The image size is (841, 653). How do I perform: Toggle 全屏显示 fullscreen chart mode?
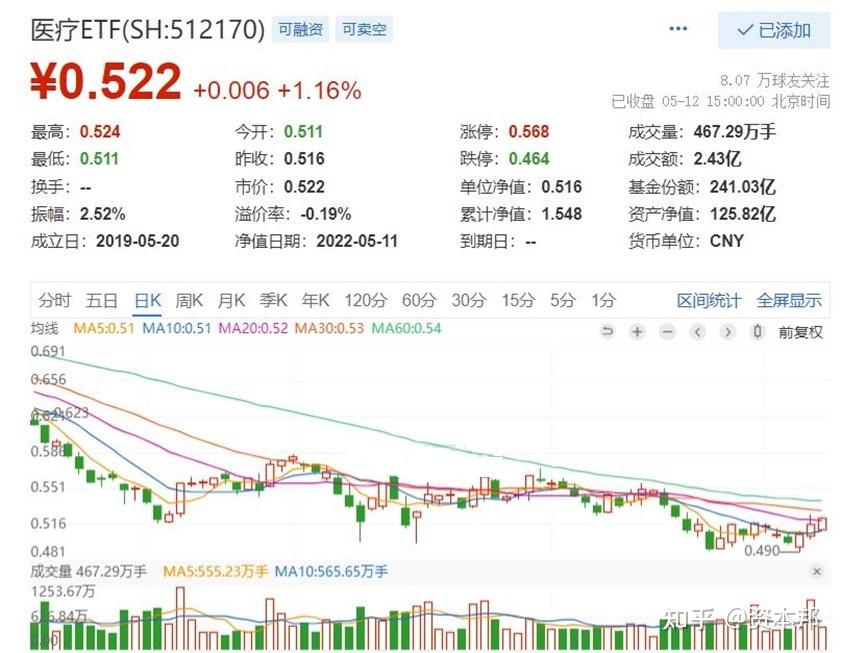(x=790, y=300)
